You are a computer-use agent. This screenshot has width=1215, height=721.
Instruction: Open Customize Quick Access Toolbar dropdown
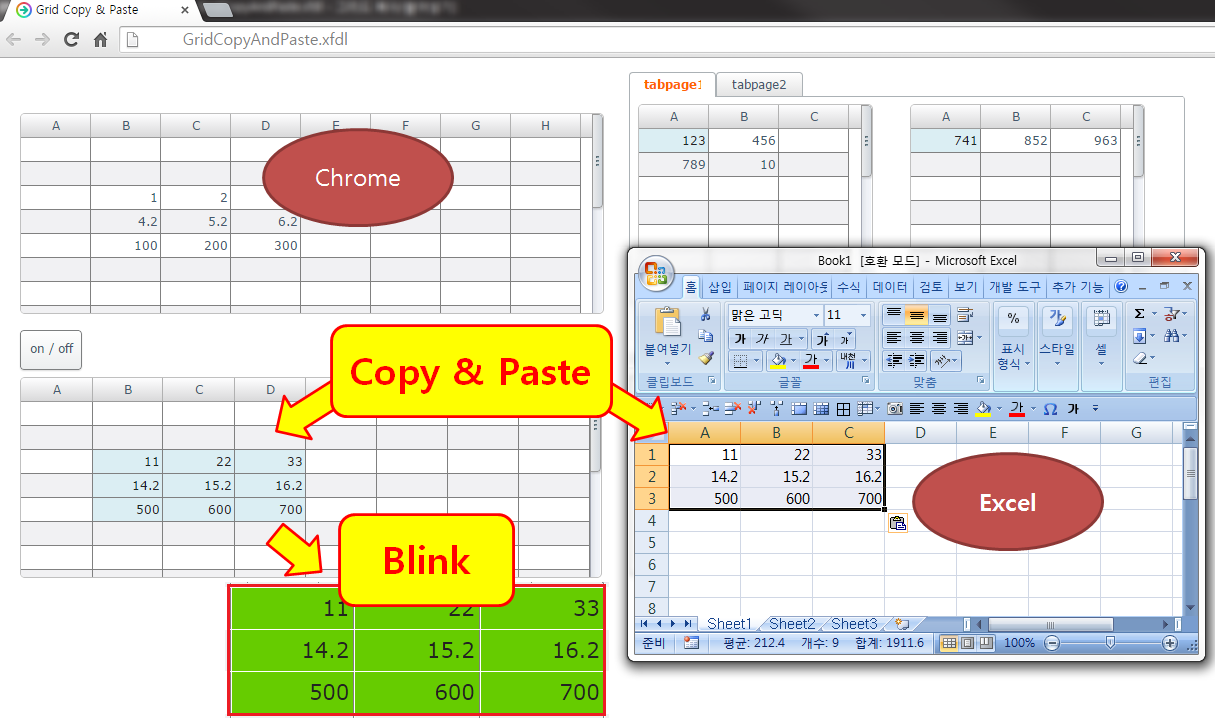(x=1095, y=408)
